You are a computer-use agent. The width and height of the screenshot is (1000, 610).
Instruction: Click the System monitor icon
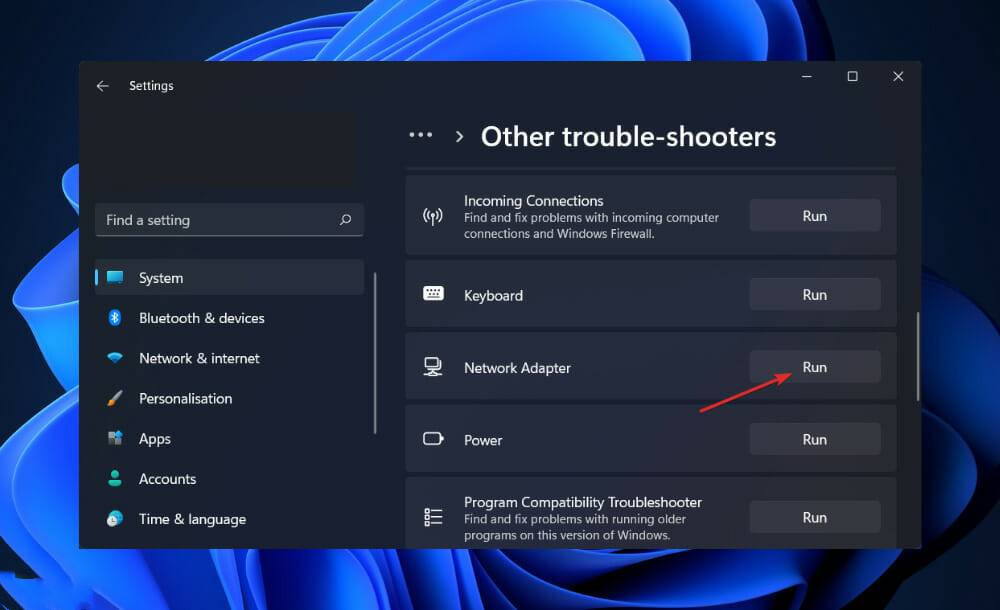[115, 277]
